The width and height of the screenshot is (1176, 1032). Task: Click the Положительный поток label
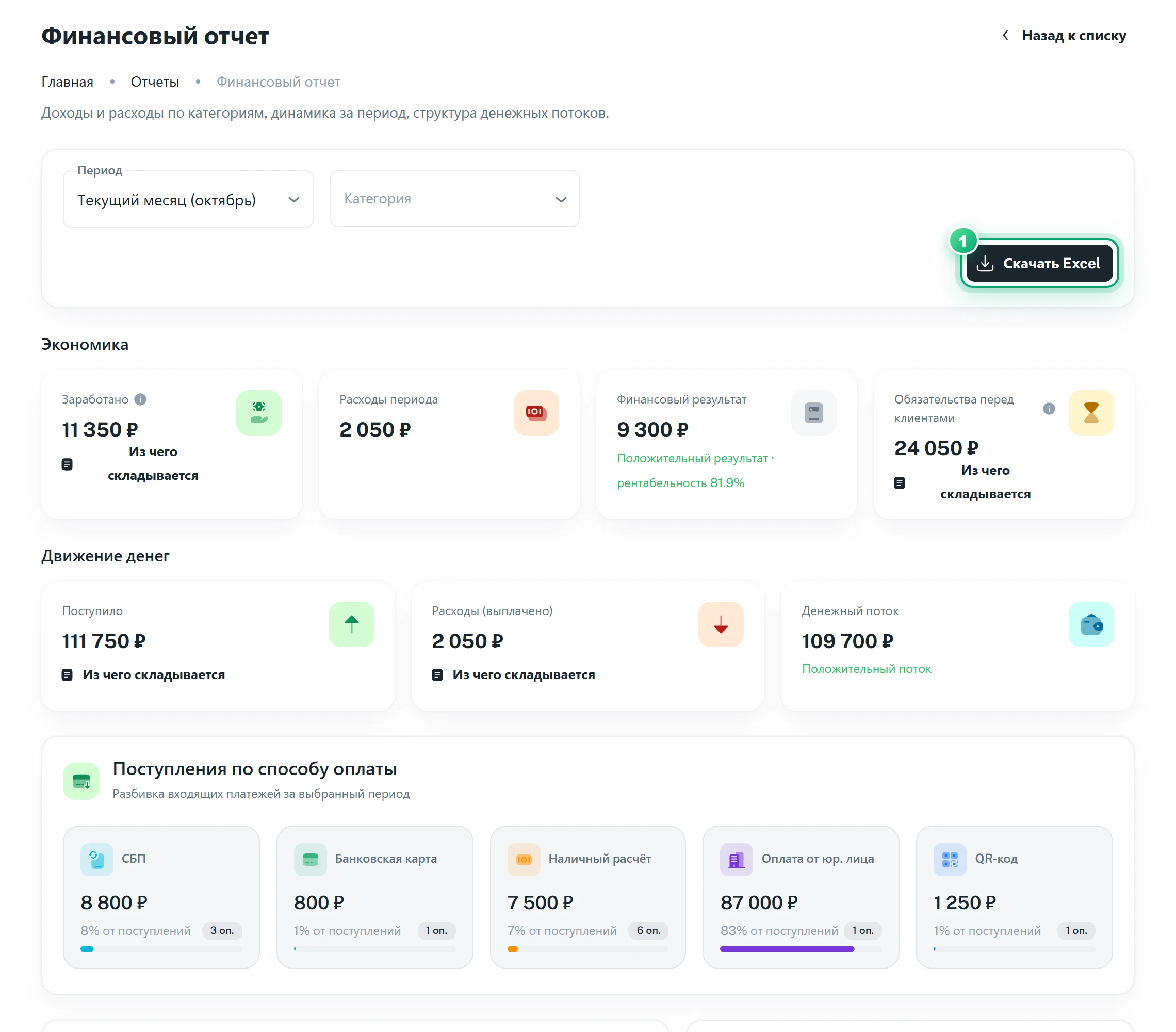tap(867, 669)
